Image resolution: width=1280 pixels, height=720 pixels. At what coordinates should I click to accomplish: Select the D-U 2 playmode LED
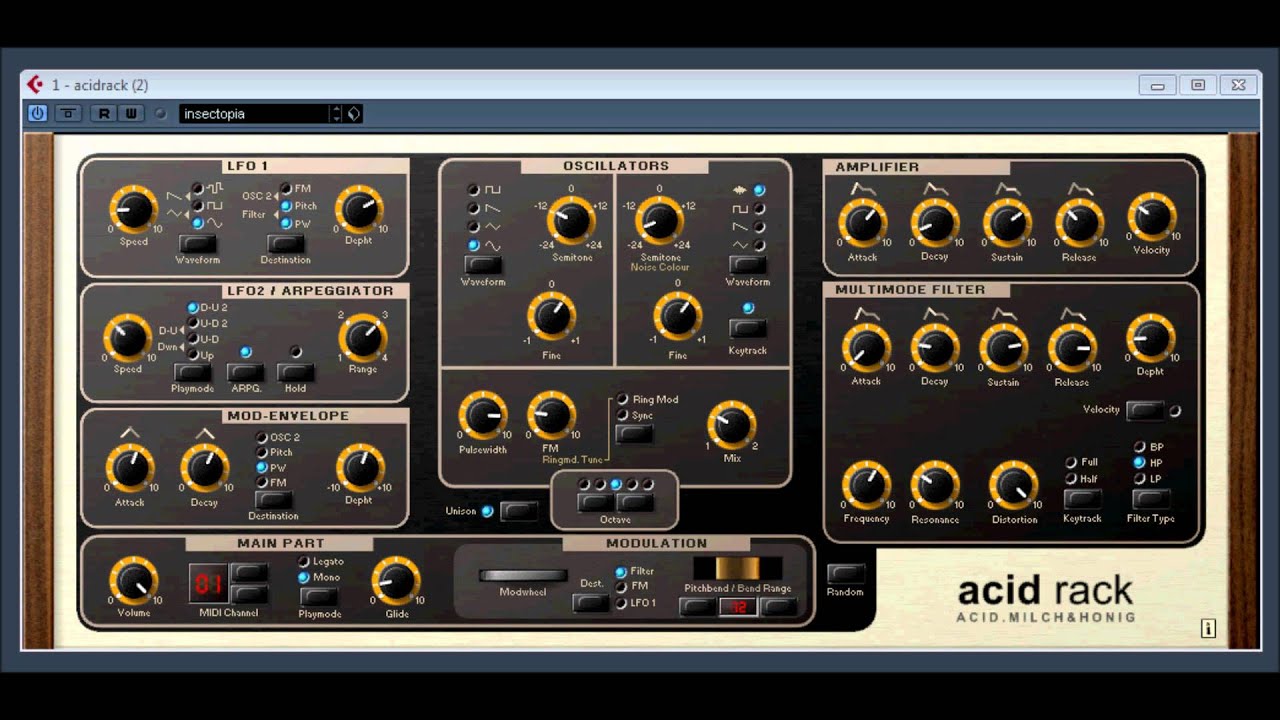tap(193, 308)
